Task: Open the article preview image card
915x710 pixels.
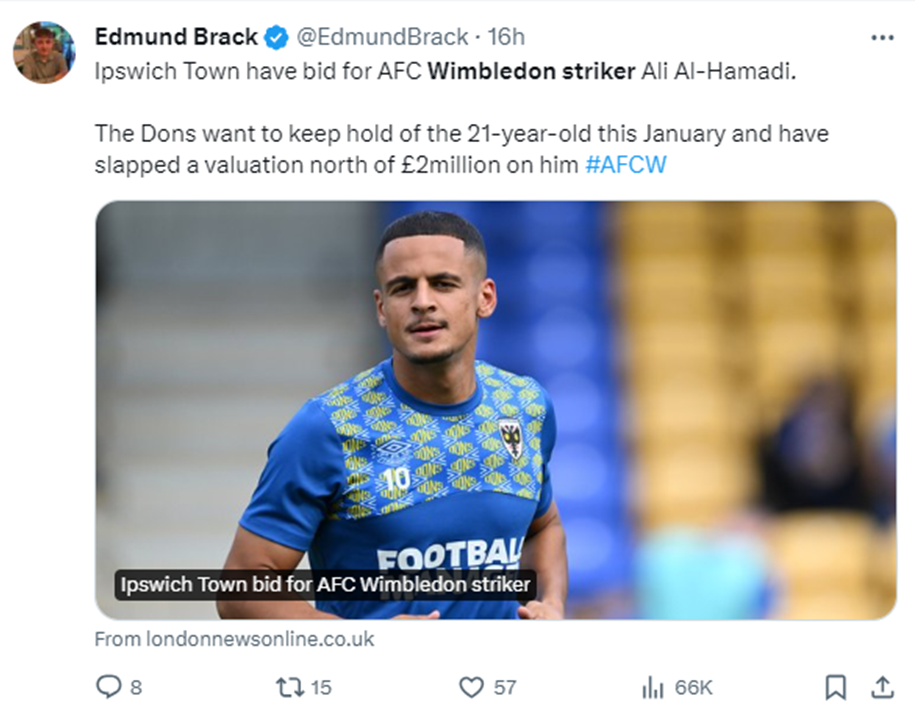Action: 496,410
